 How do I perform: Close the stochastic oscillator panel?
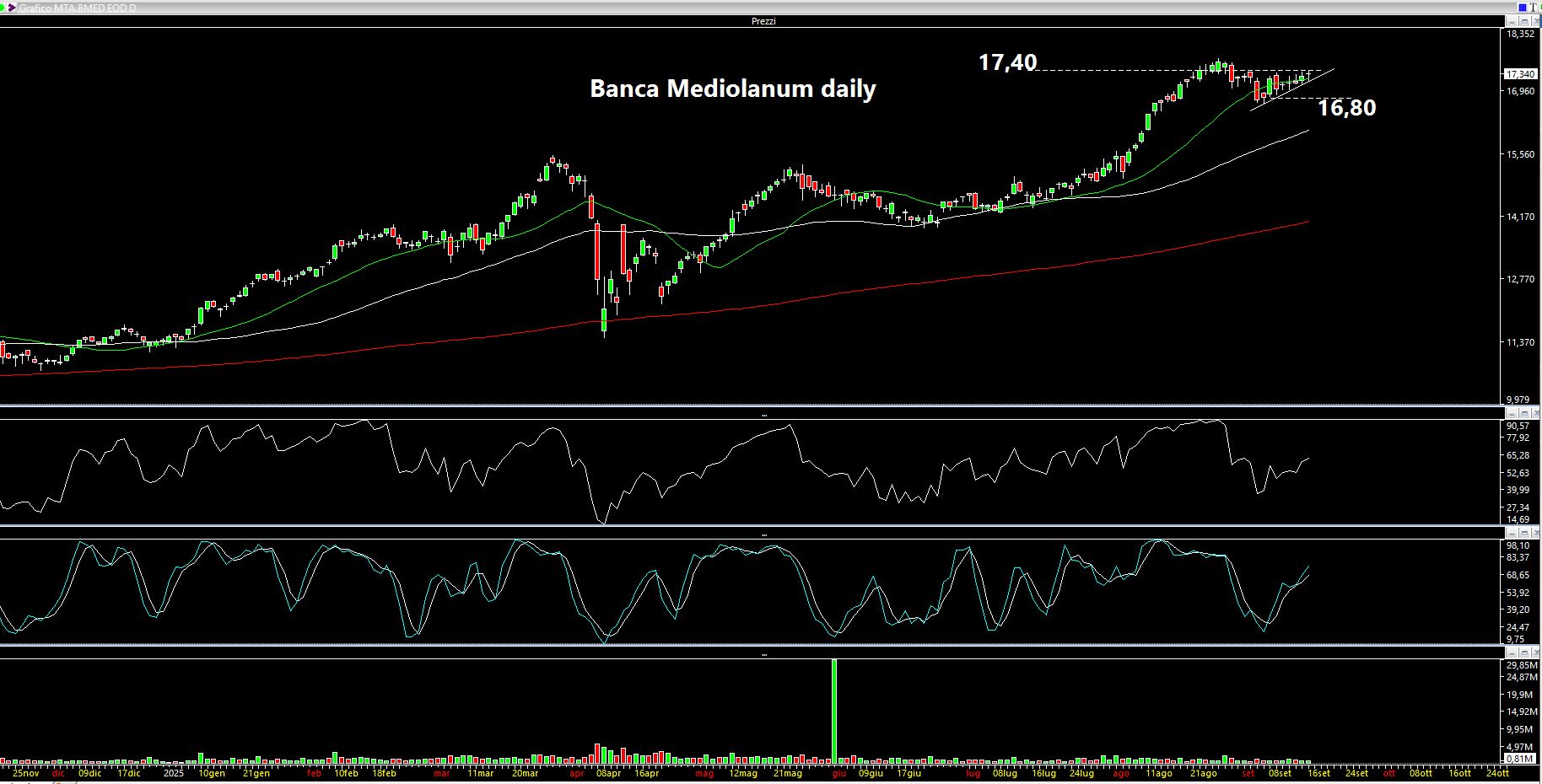click(x=1535, y=533)
